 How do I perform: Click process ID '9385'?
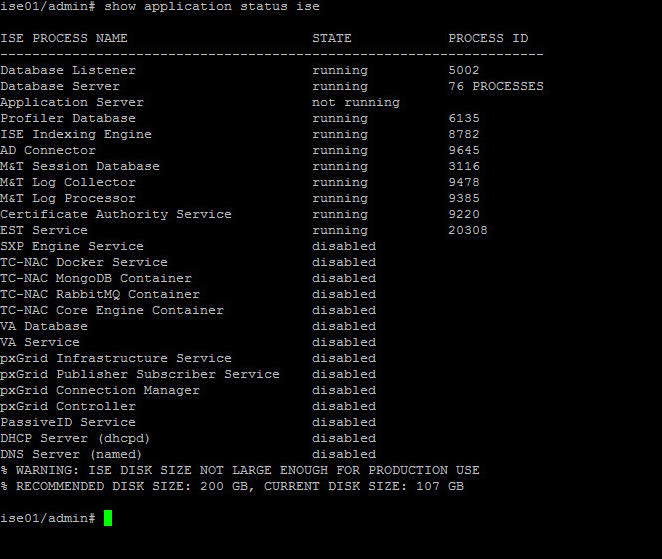point(464,198)
